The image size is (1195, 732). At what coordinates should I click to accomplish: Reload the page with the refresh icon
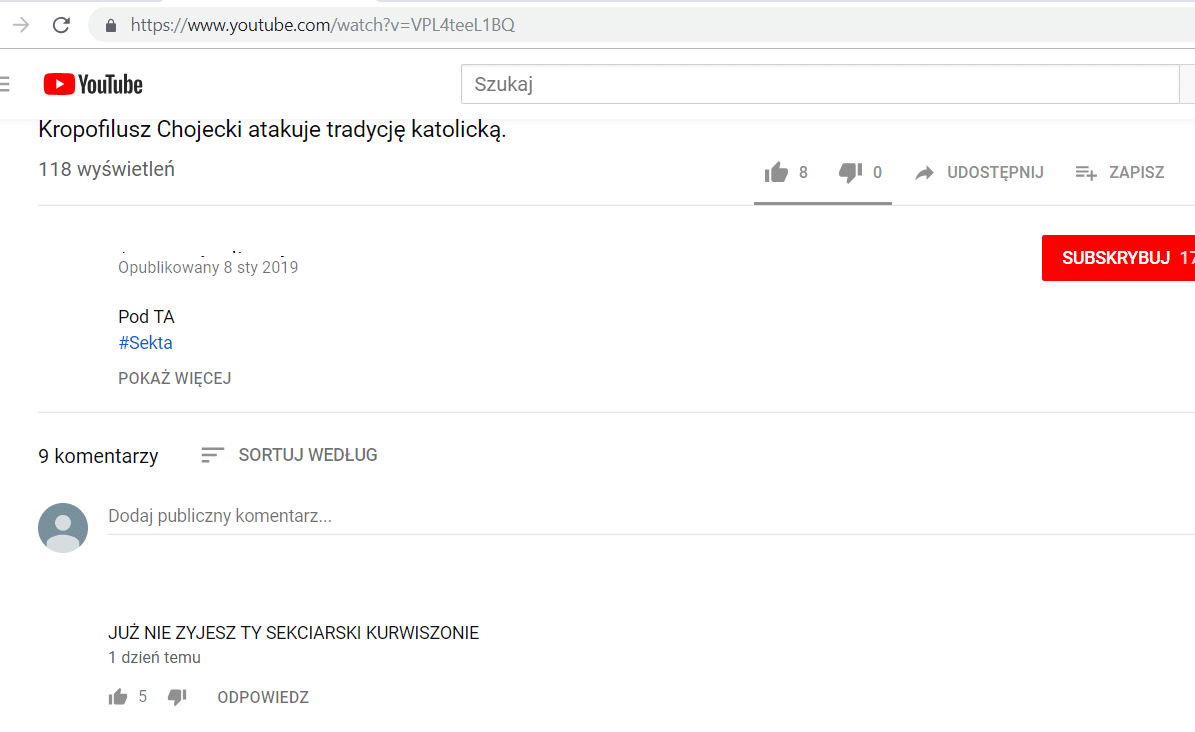[61, 25]
